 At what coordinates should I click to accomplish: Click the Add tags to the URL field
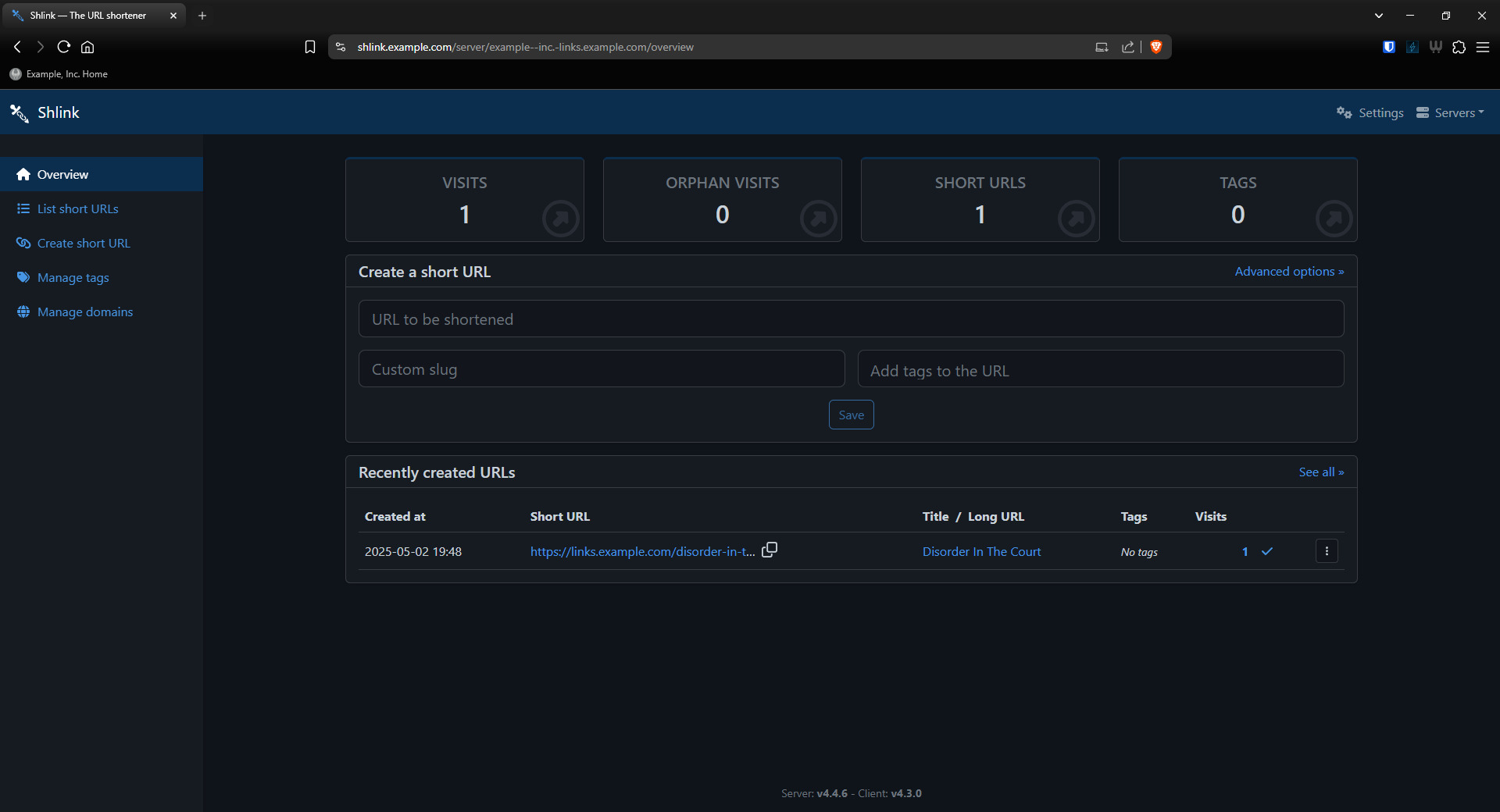[x=1100, y=369]
